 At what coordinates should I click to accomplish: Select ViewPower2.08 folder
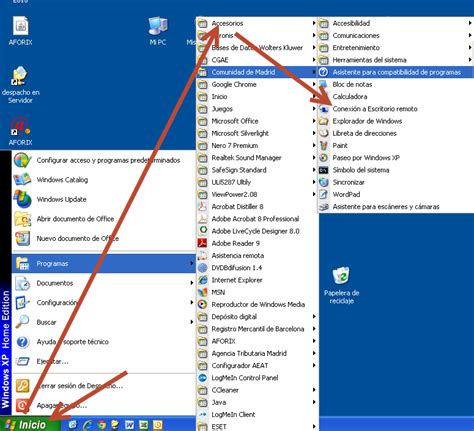click(257, 194)
